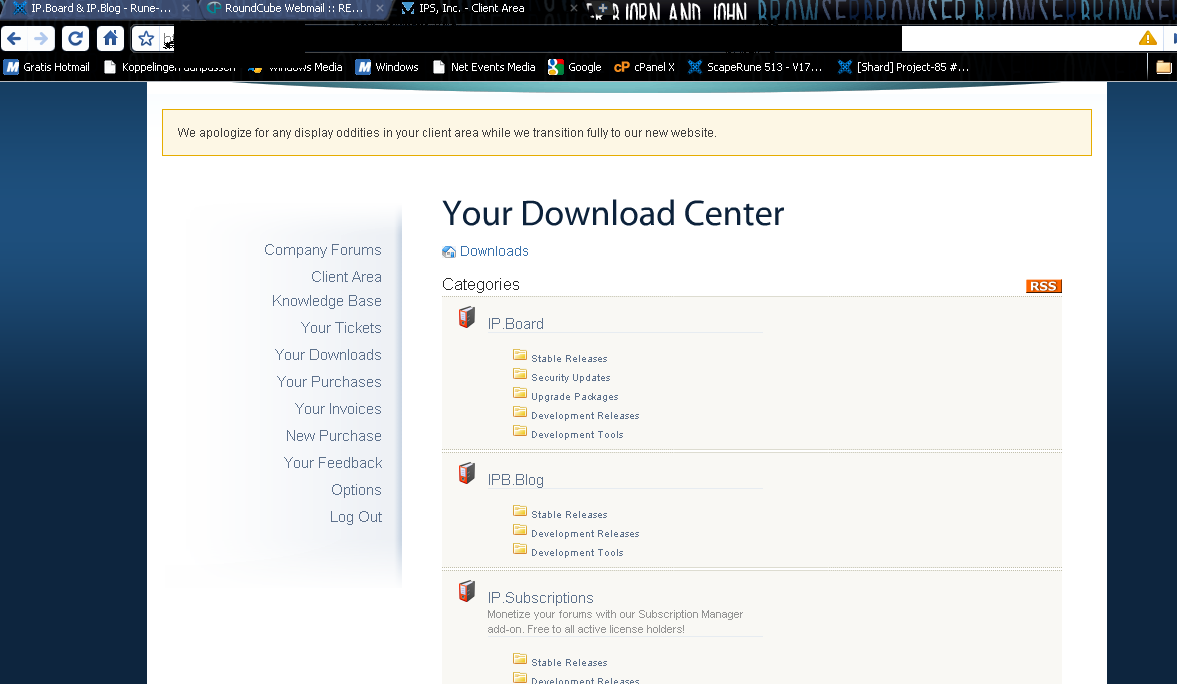The width and height of the screenshot is (1177, 684).
Task: Open Stable Releases under IPB.Blog
Action: point(569,514)
